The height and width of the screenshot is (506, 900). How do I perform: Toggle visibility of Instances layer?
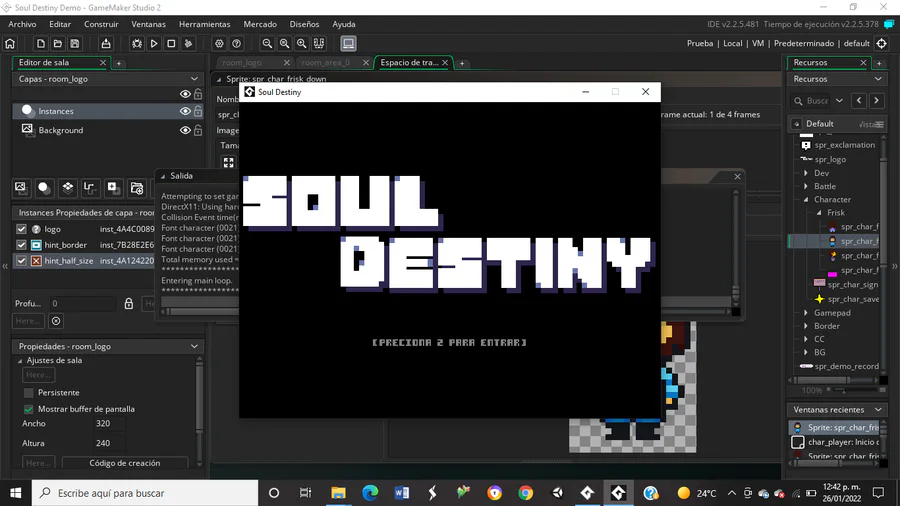[185, 111]
